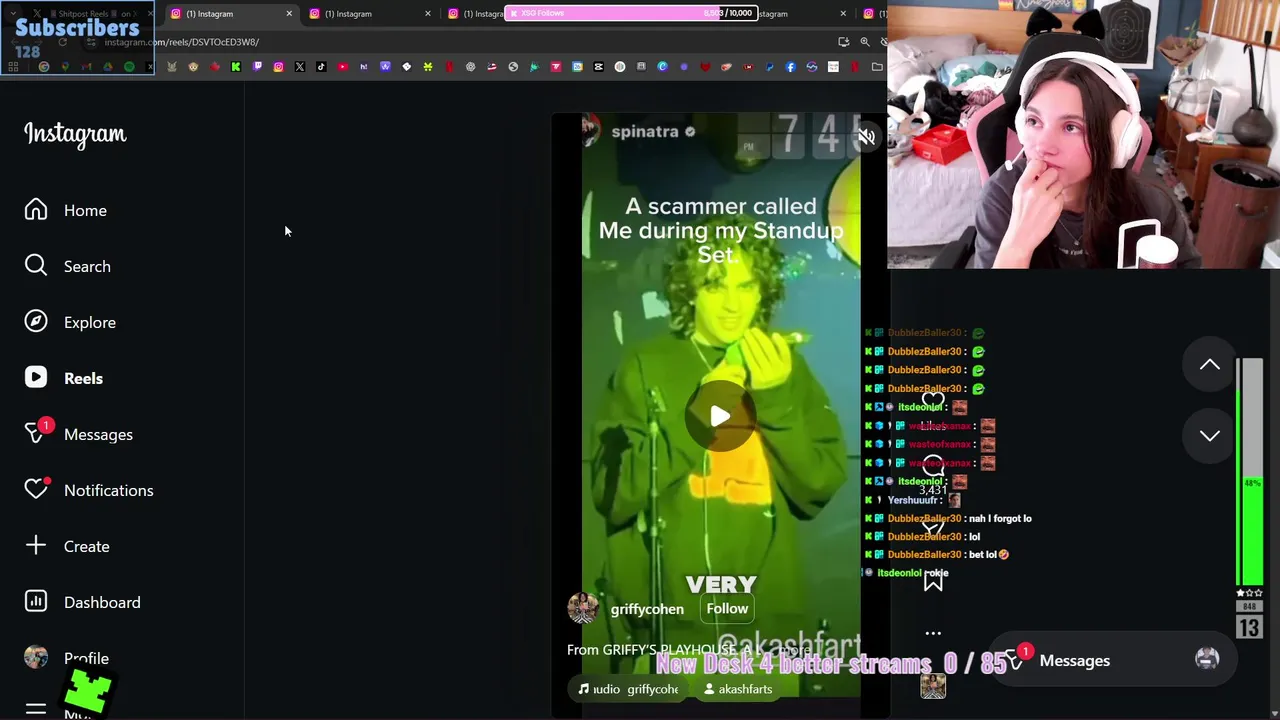Close the second Instagram browser tab
1280x720 pixels.
[x=427, y=14]
